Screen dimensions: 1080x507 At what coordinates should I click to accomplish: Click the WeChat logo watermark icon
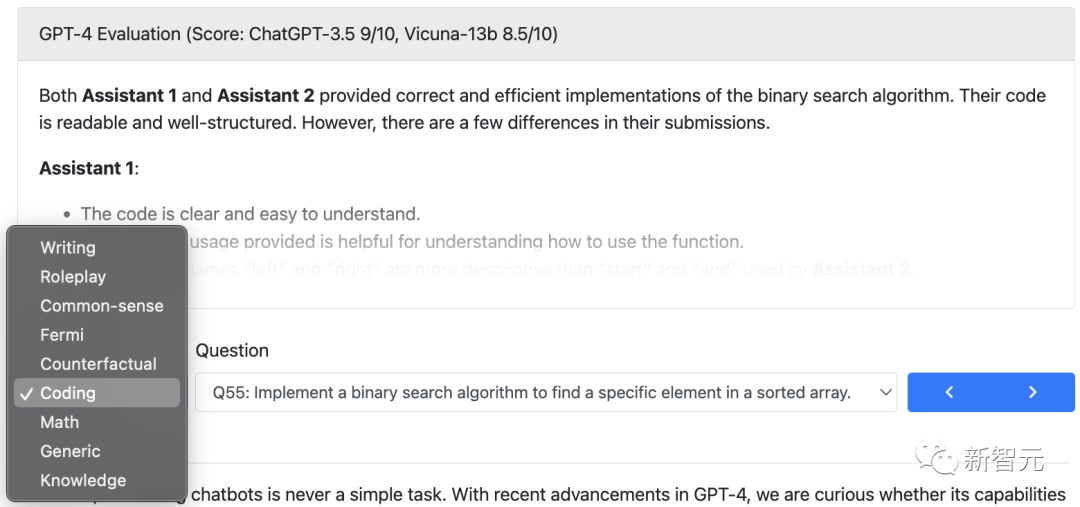point(940,460)
